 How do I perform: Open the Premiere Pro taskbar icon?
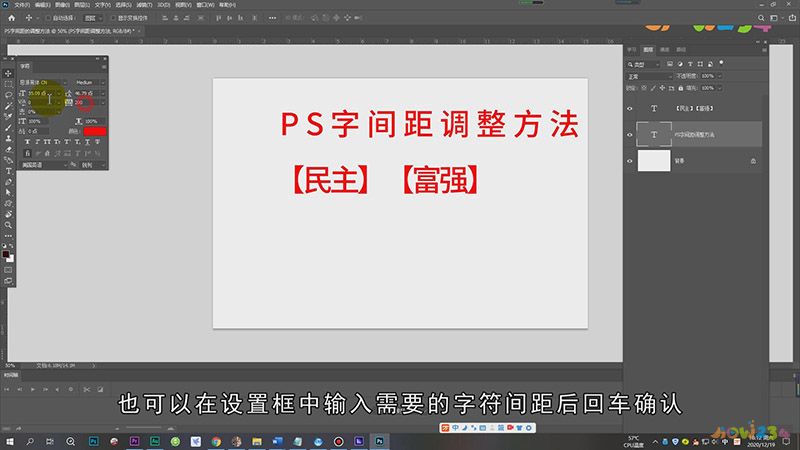[x=134, y=441]
